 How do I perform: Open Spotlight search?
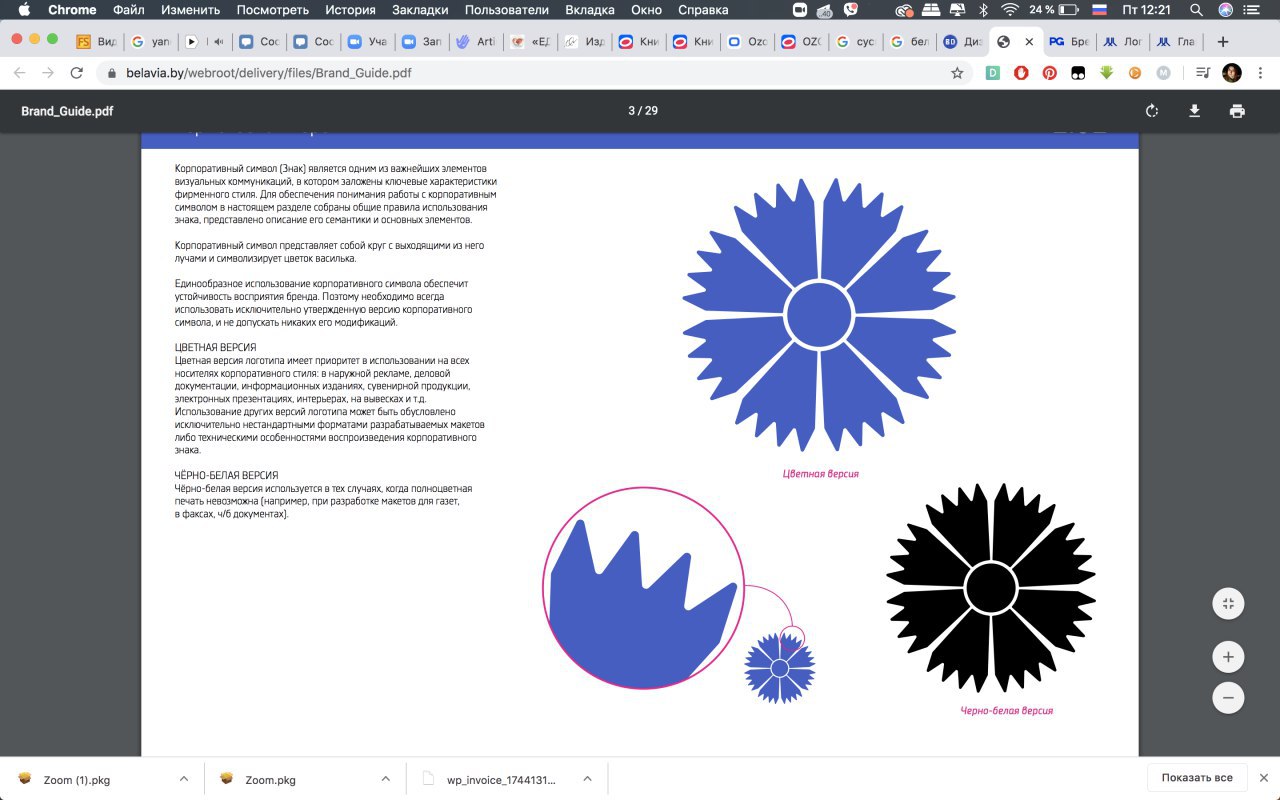[1197, 10]
